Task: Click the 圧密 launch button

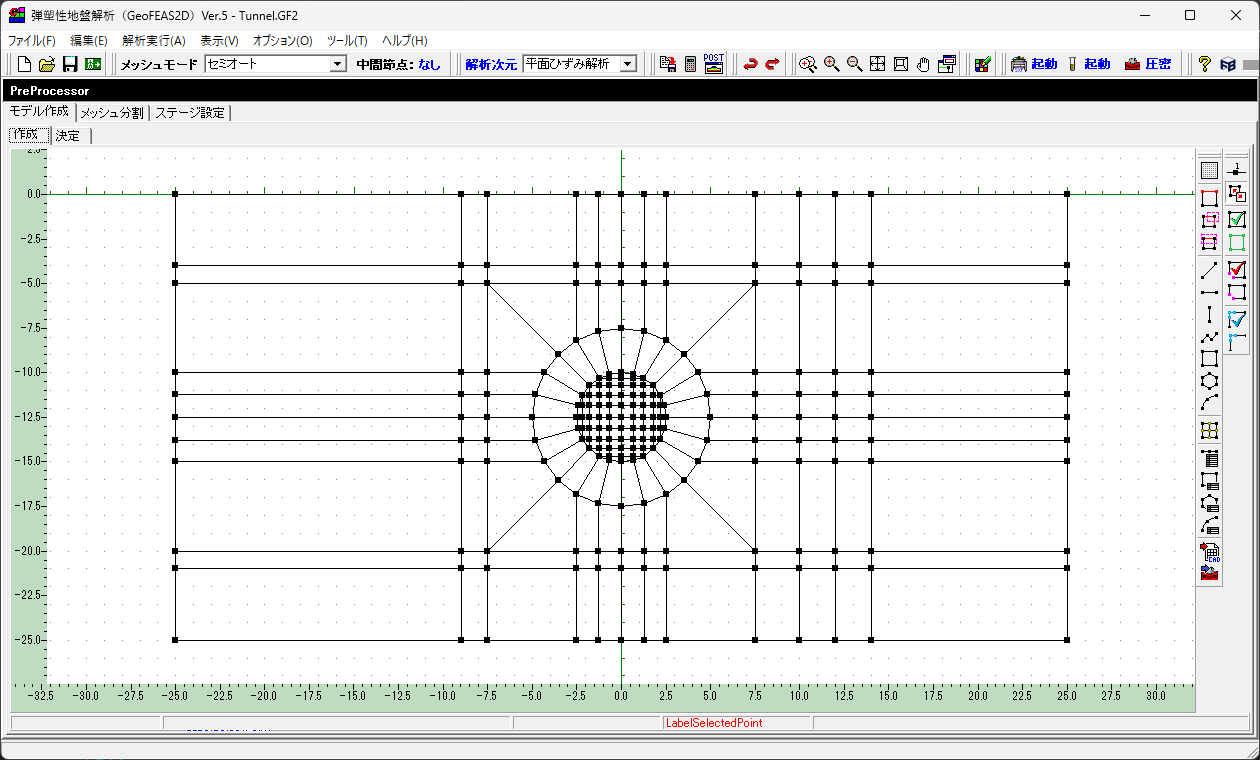Action: point(1148,64)
